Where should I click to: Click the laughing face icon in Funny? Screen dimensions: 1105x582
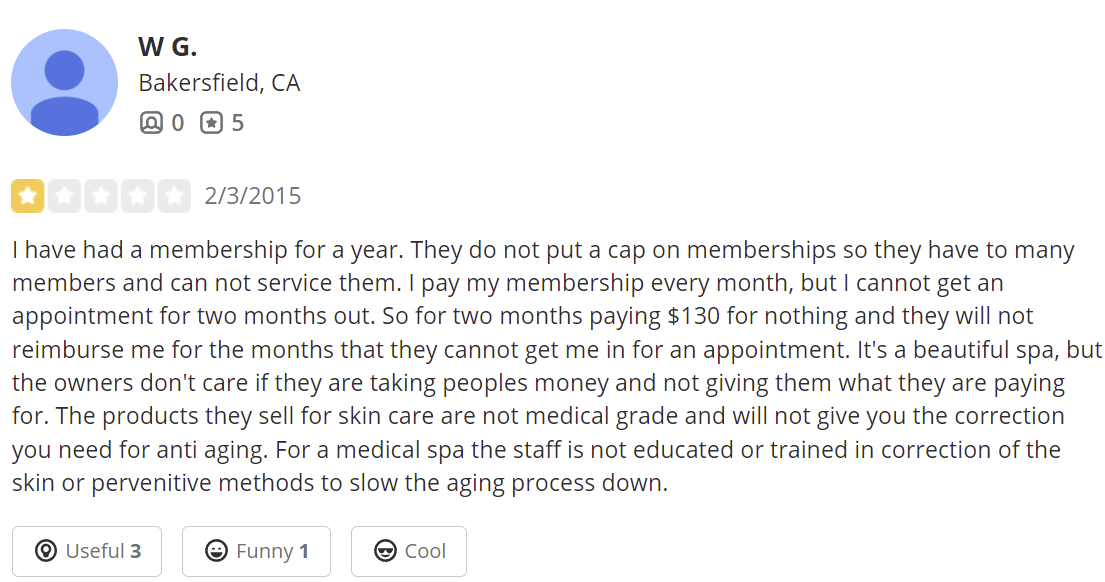(x=214, y=551)
